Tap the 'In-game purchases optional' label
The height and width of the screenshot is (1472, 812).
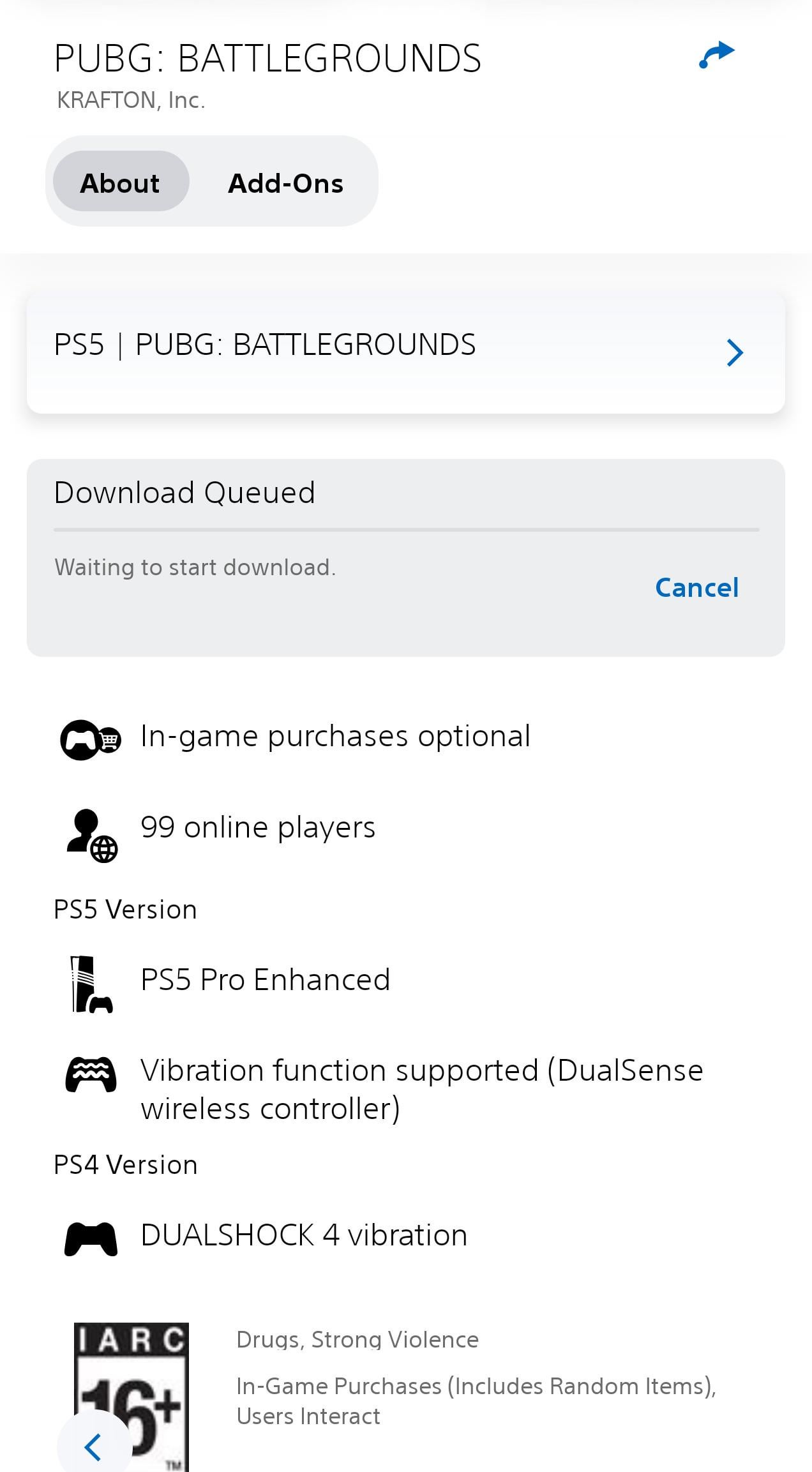tap(335, 736)
